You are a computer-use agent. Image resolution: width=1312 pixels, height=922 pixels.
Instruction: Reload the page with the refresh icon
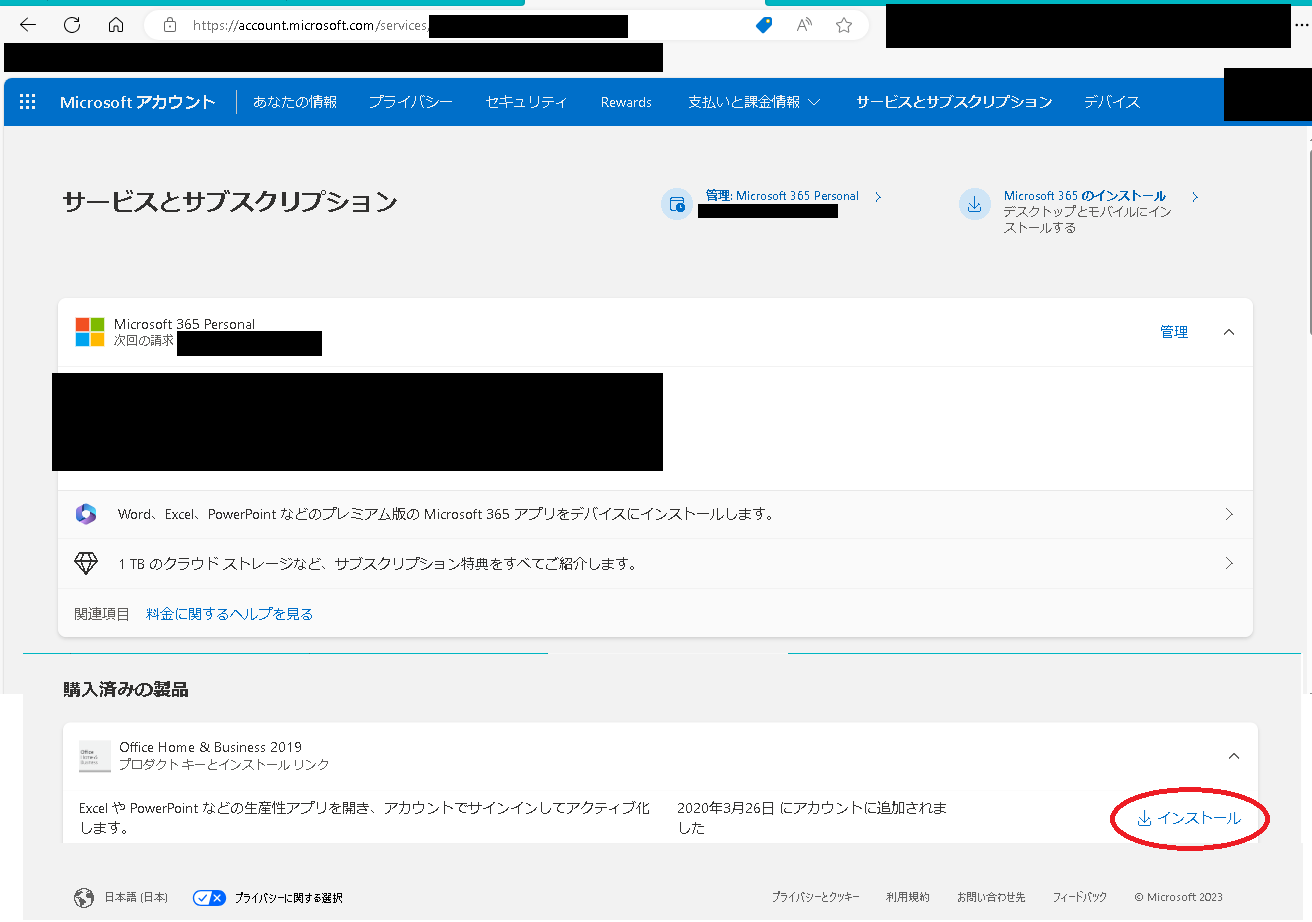72,25
